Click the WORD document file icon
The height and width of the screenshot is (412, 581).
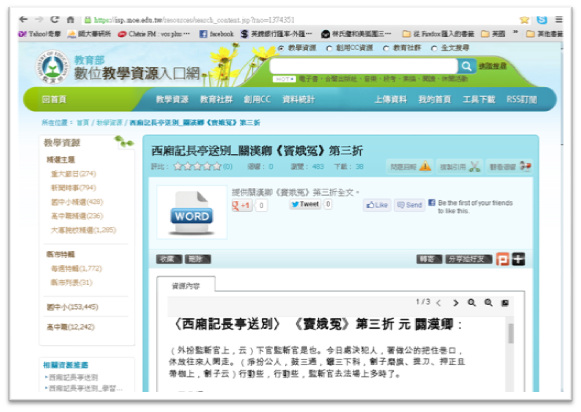[192, 213]
